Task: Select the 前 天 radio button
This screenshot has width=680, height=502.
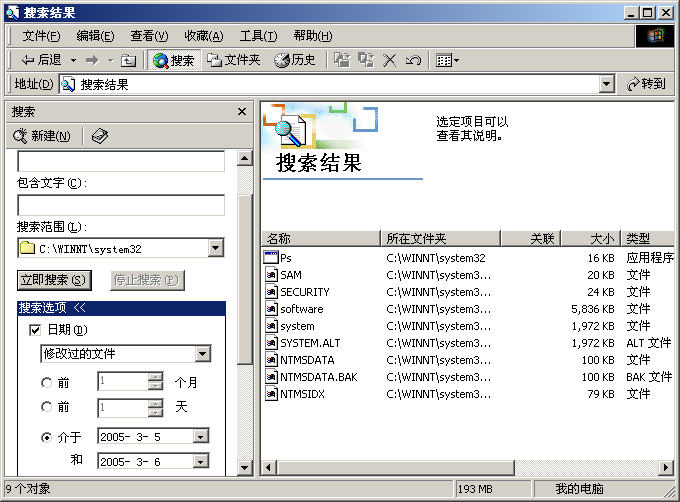Action: pyautogui.click(x=46, y=407)
